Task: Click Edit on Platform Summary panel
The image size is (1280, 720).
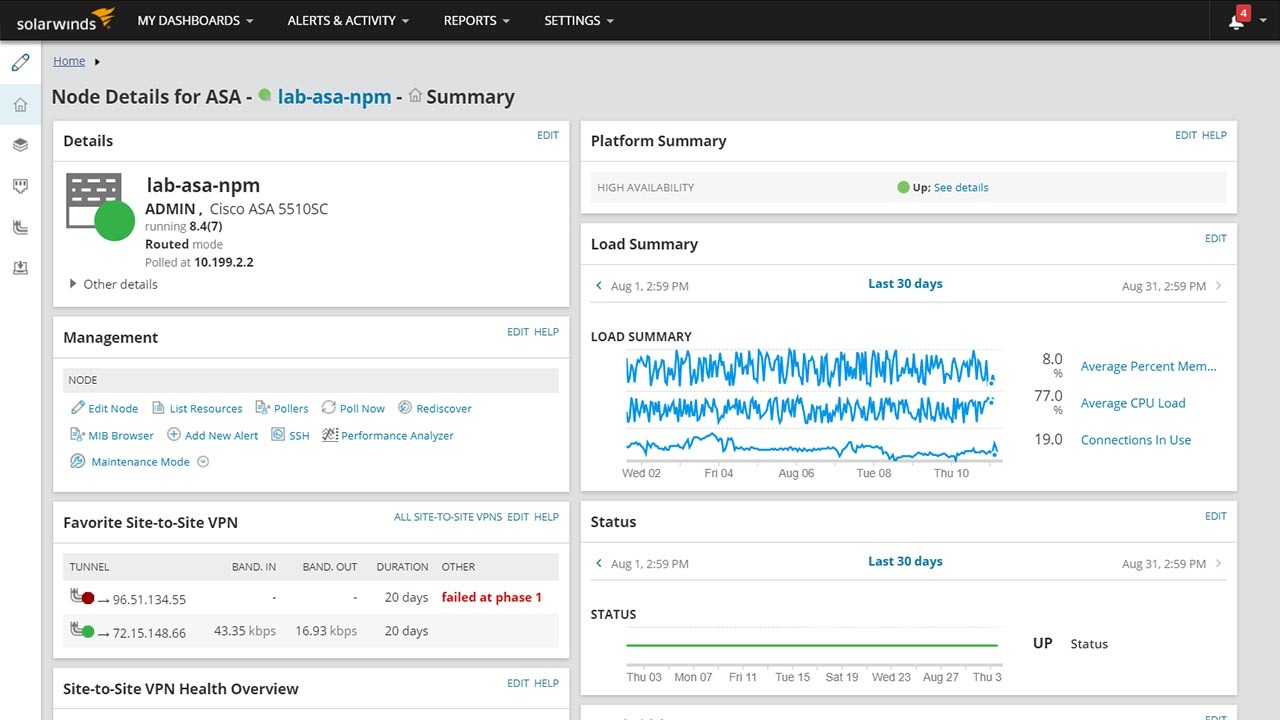Action: pos(1186,135)
